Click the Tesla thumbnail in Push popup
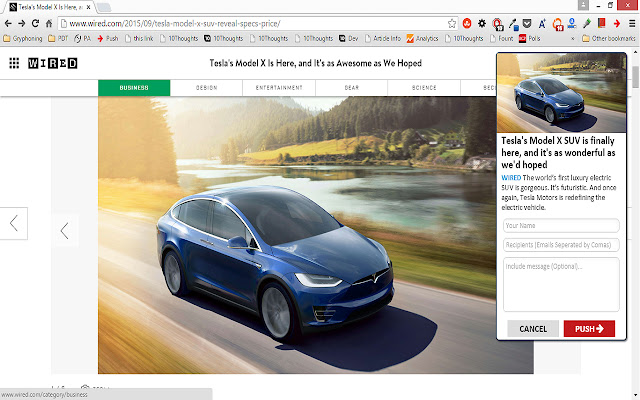This screenshot has width=640, height=400. pyautogui.click(x=561, y=93)
